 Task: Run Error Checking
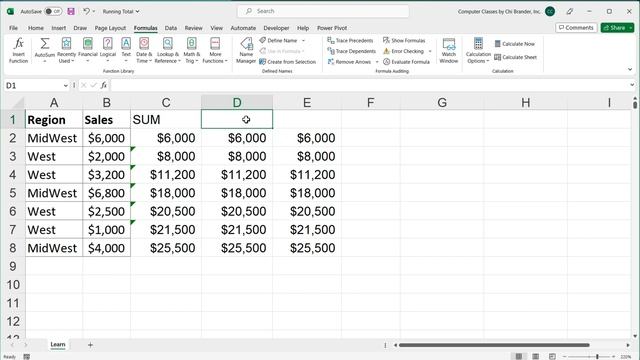click(403, 51)
